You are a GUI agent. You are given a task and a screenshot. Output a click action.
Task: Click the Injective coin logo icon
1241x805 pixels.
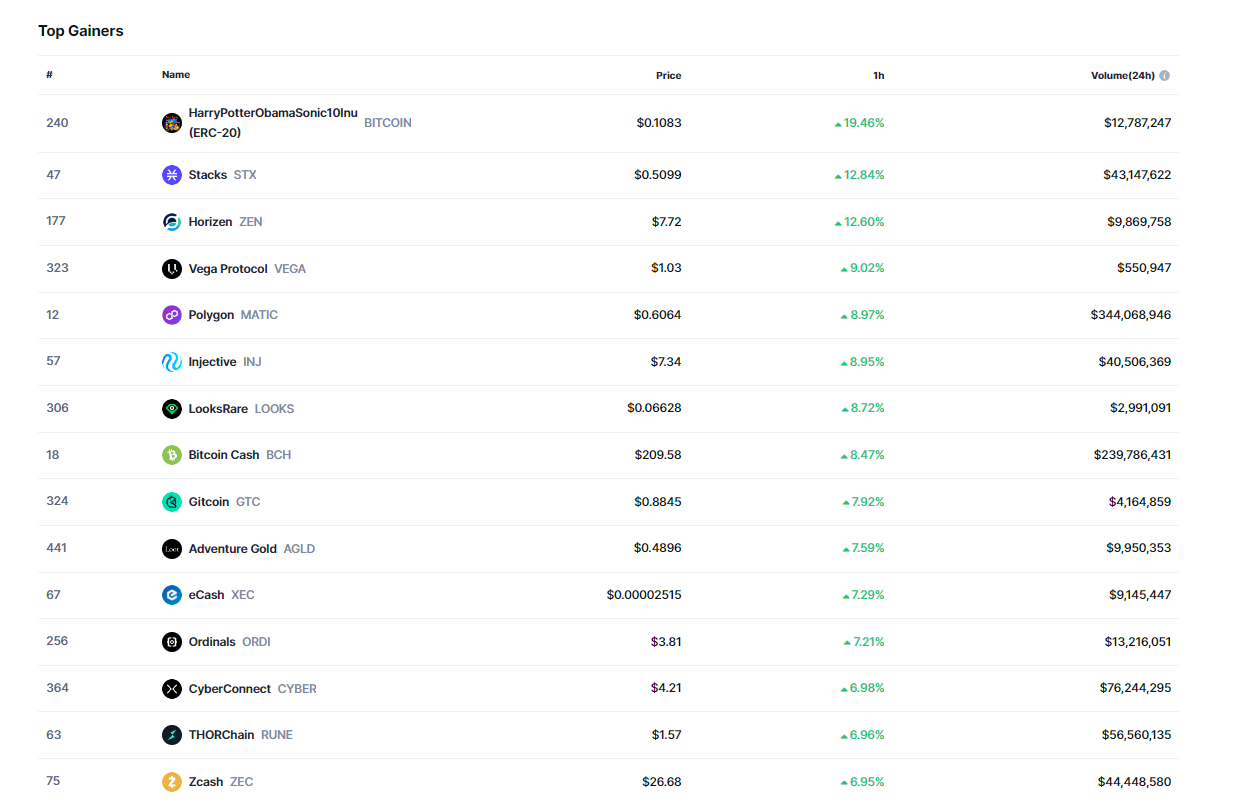[x=172, y=362]
